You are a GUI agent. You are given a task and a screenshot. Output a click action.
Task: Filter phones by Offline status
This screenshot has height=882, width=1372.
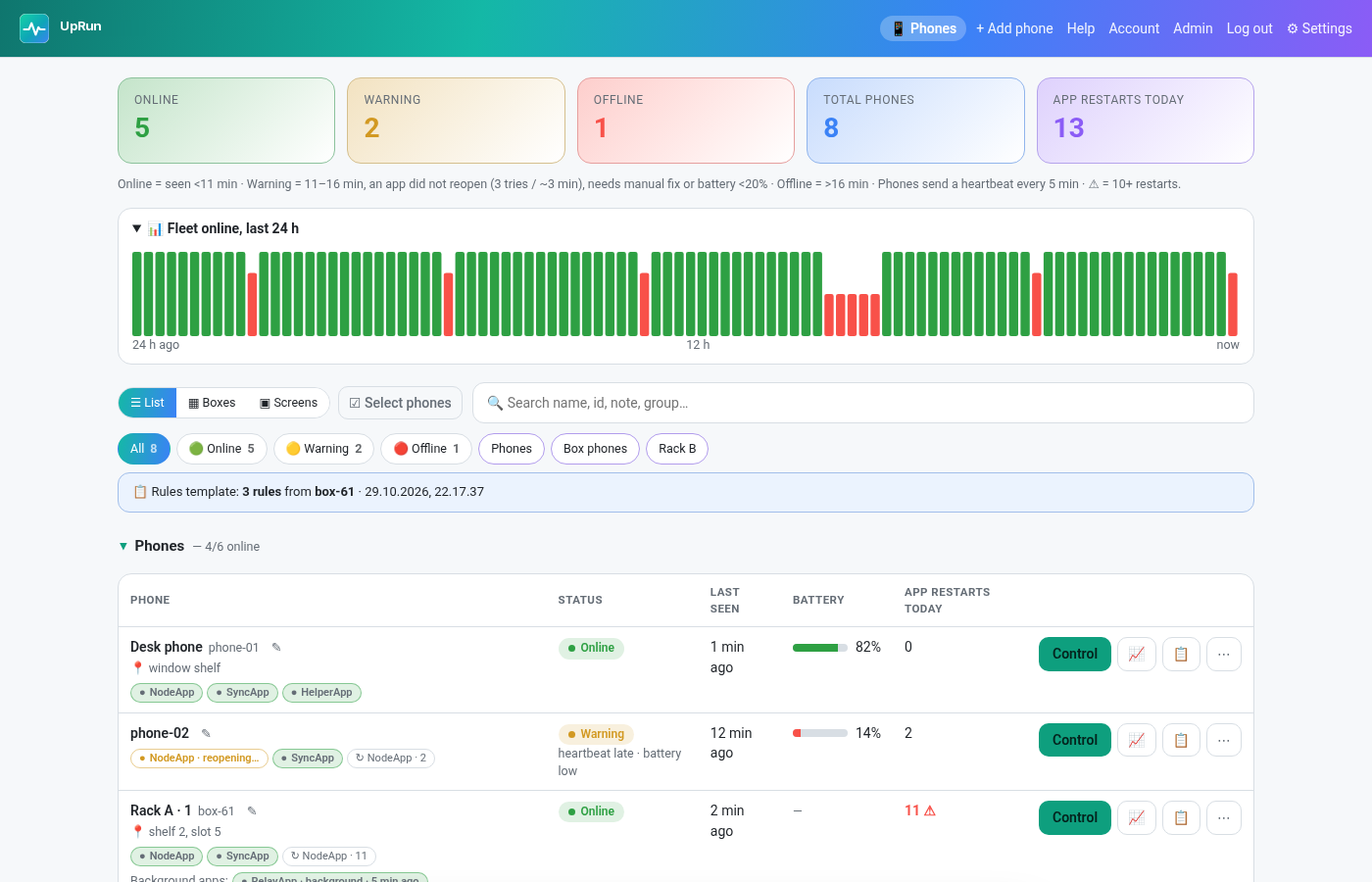(x=426, y=449)
